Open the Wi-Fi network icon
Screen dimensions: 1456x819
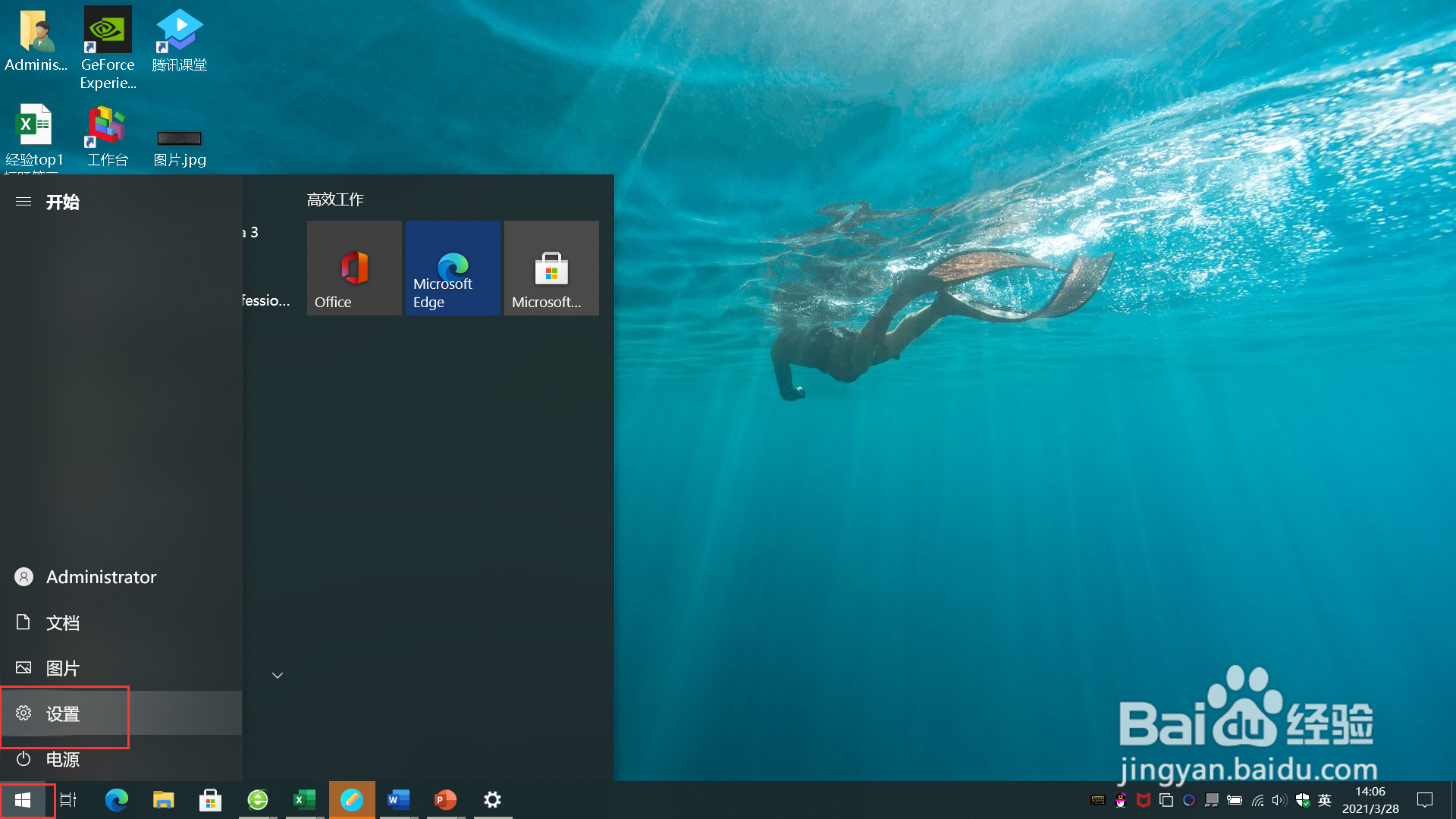pyautogui.click(x=1257, y=800)
